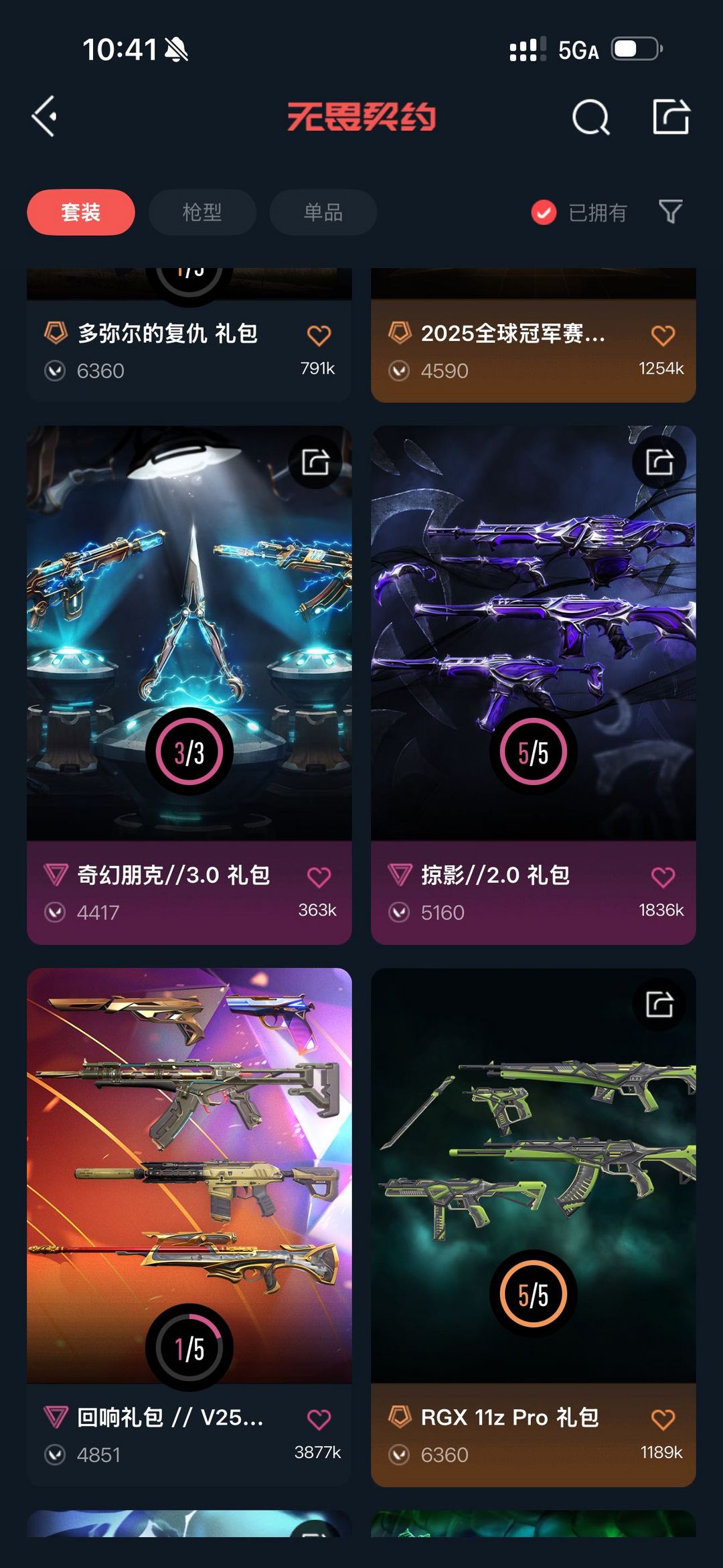The image size is (723, 1568).
Task: Like the RGX 11z Pro 礼包 heart
Action: coord(663,1419)
